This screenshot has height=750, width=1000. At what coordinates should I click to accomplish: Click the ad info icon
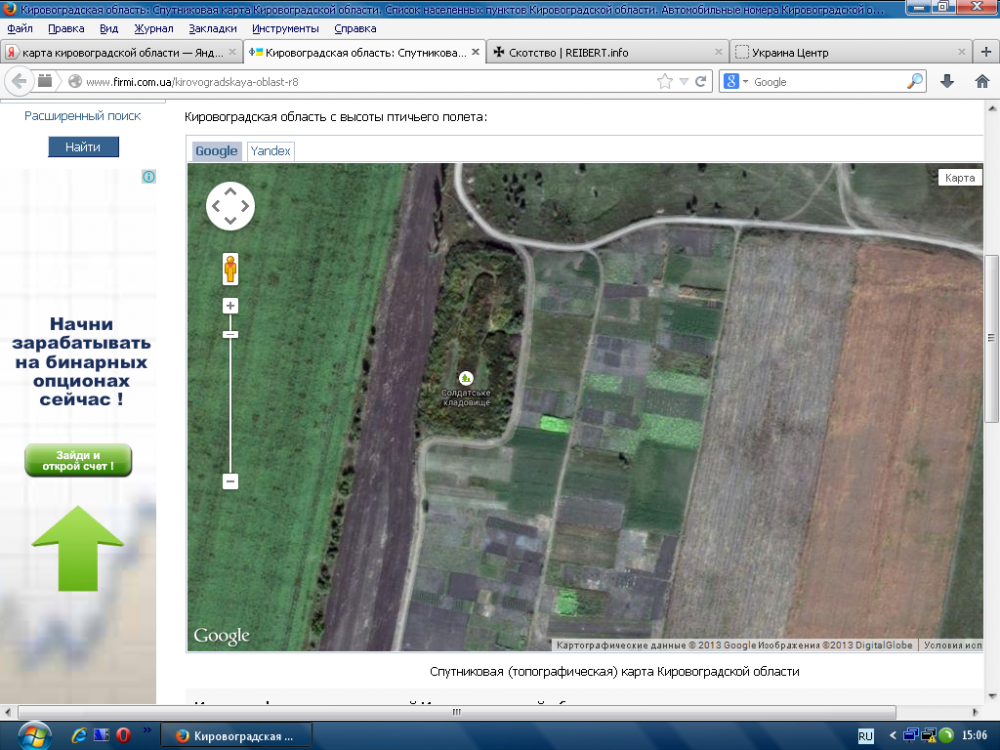click(149, 177)
